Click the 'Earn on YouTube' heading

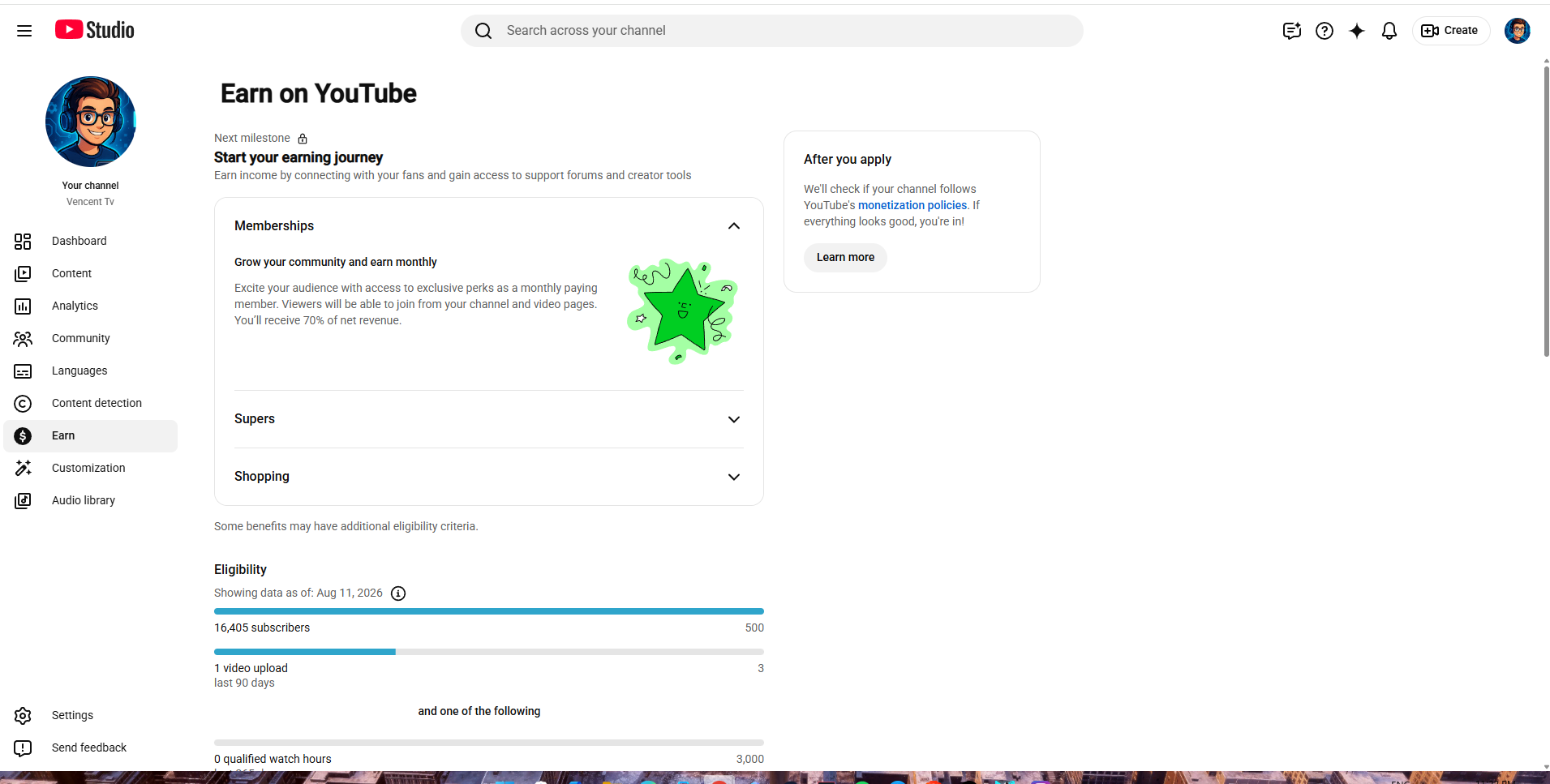[319, 93]
